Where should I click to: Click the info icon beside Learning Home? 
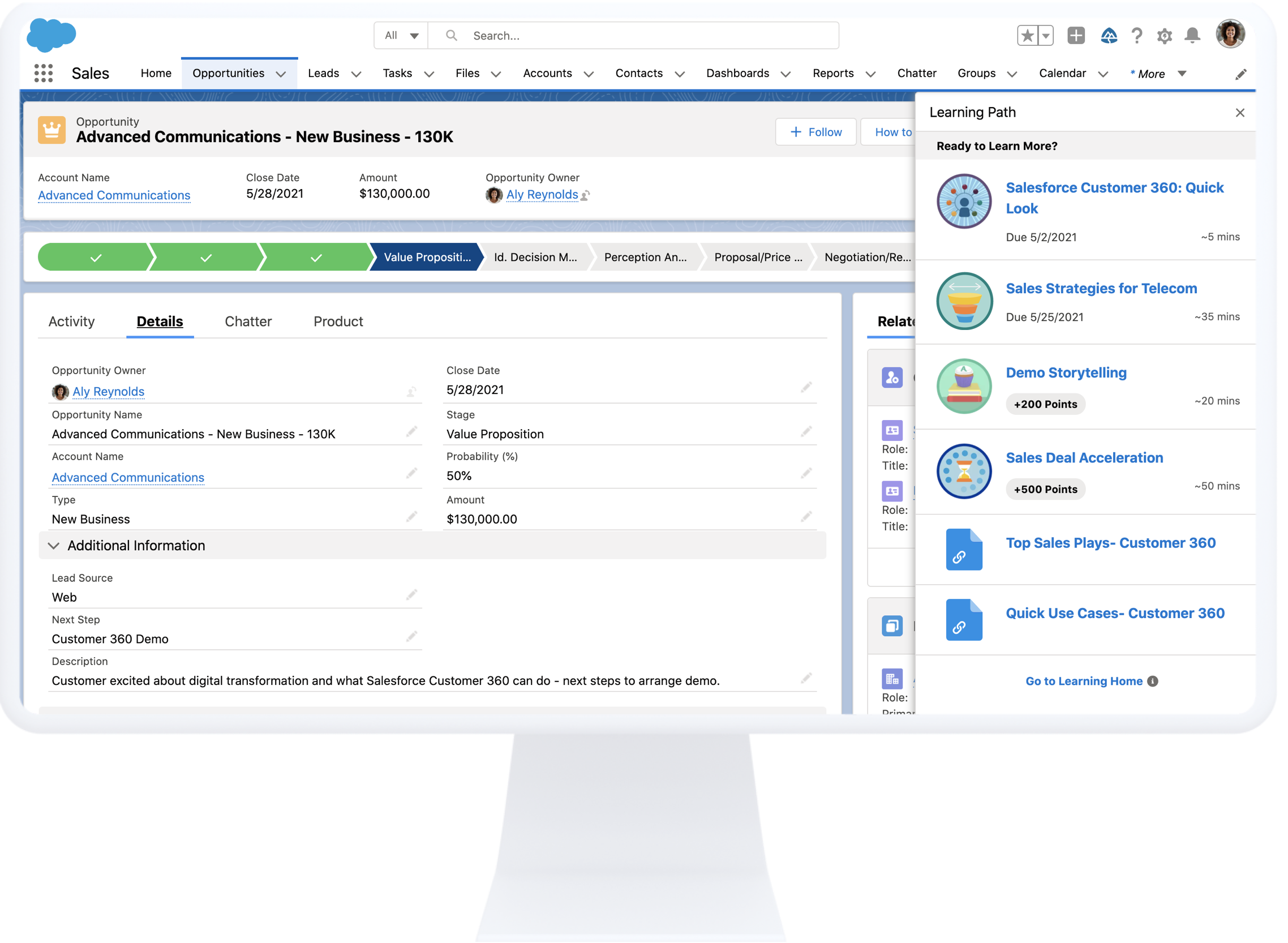click(x=1152, y=681)
